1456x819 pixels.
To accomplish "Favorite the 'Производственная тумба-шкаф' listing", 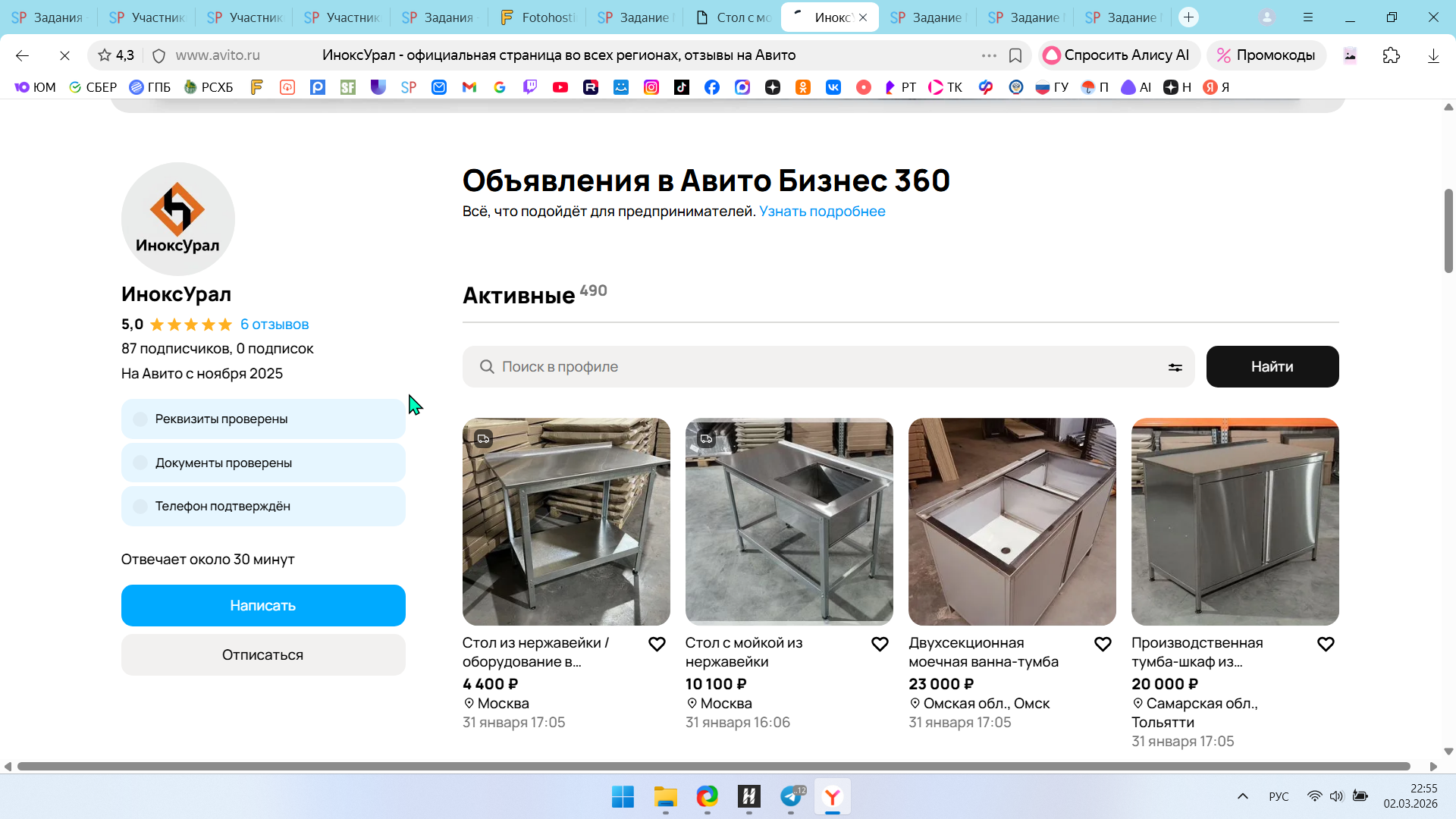I will coord(1326,644).
